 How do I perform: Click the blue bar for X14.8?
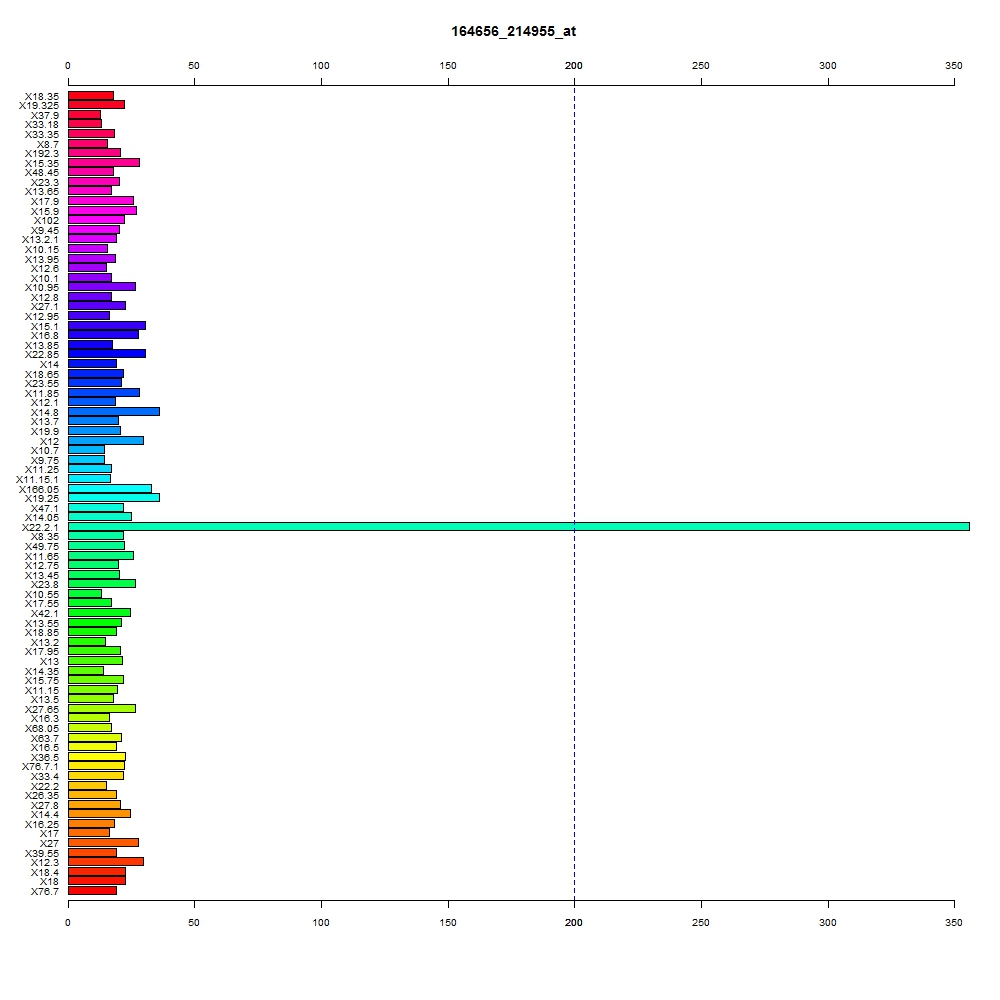pos(114,412)
